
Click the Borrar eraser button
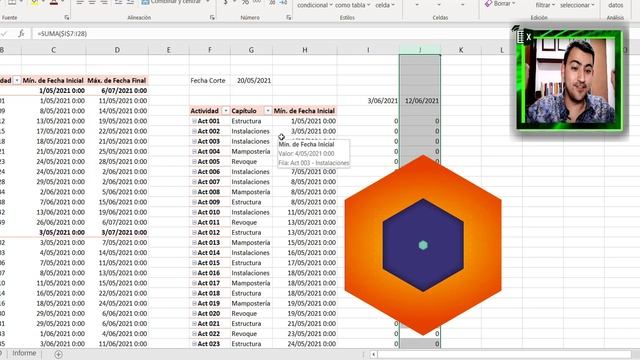coord(500,4)
